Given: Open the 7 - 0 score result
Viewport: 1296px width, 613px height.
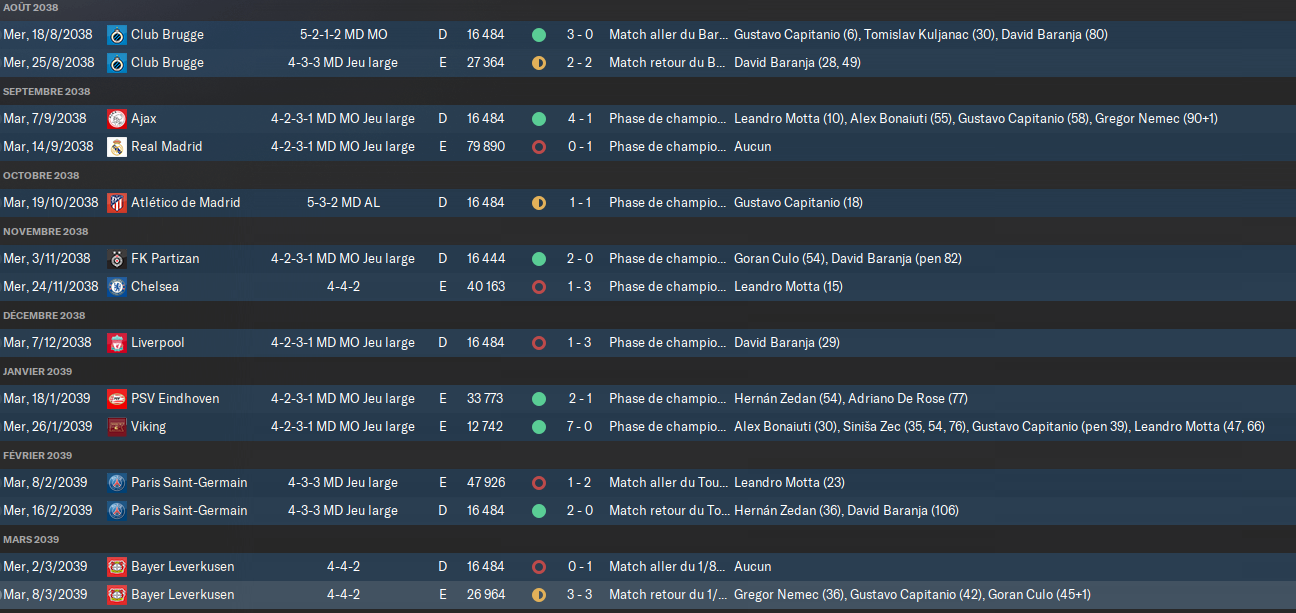Looking at the screenshot, I should click(580, 426).
